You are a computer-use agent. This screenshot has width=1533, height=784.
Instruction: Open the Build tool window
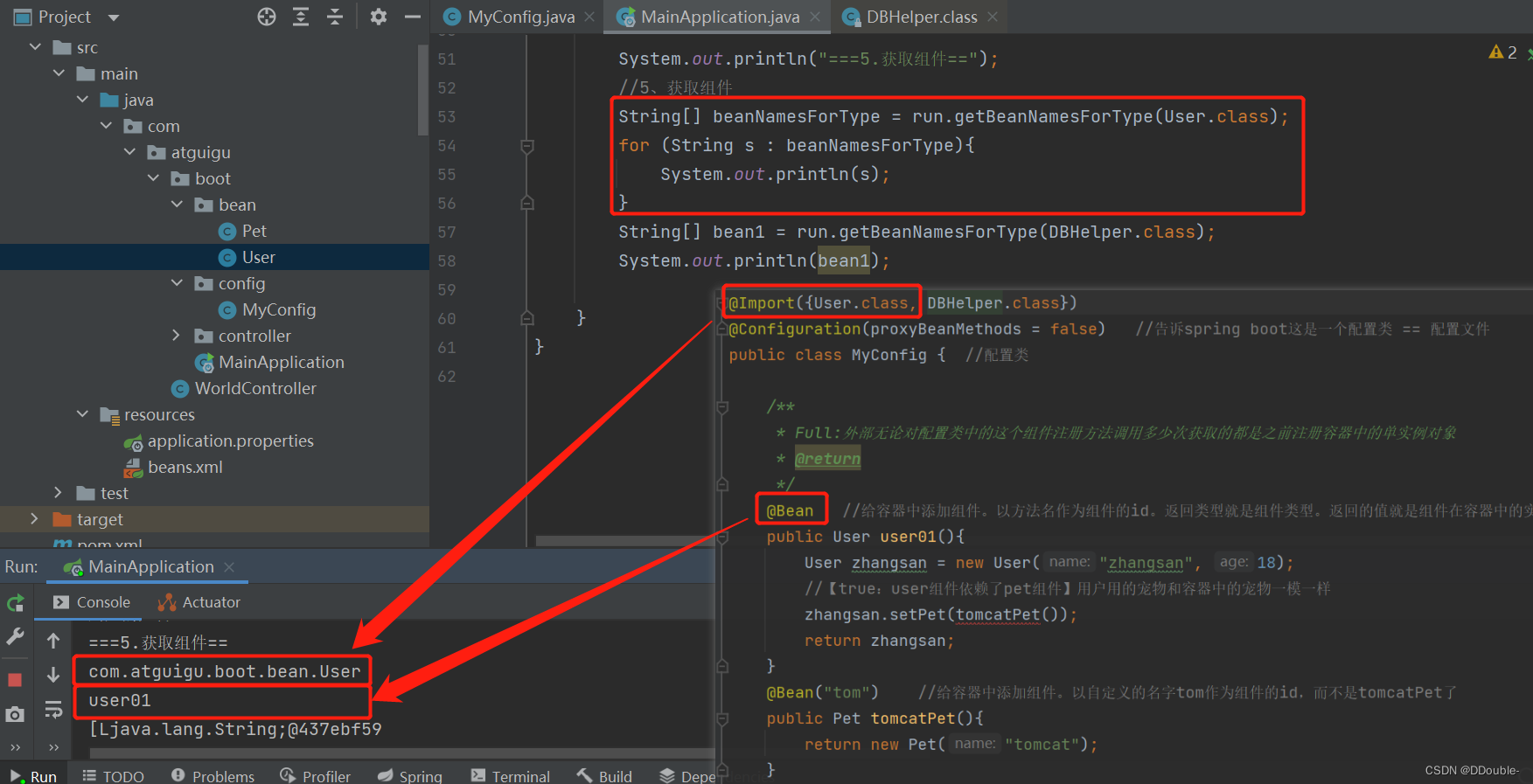click(604, 776)
